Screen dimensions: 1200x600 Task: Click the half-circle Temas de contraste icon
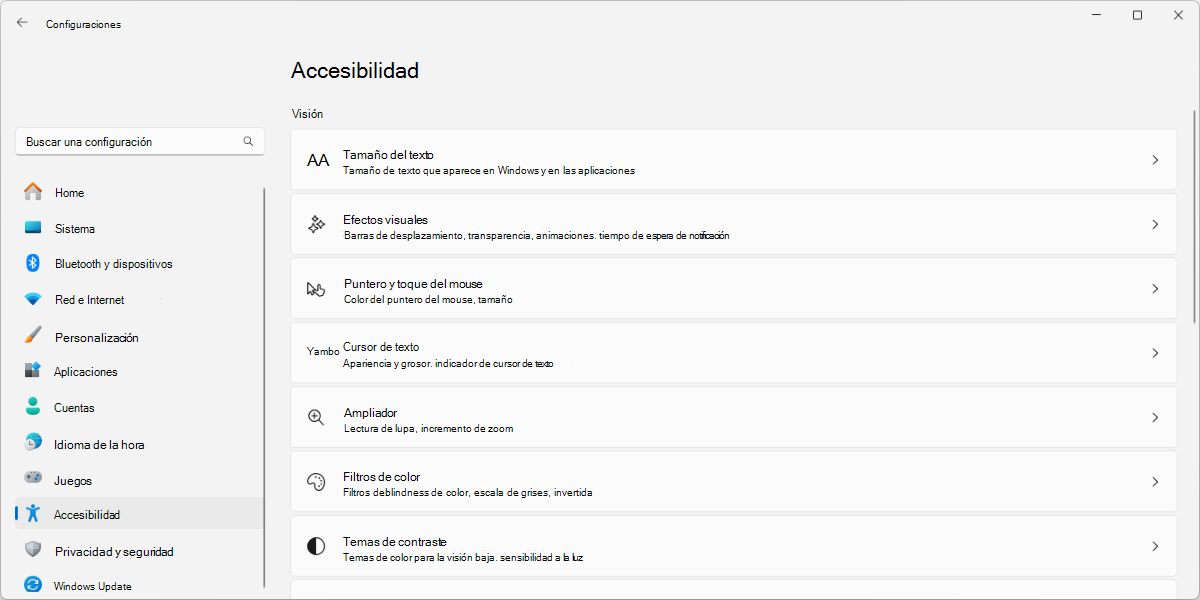(x=316, y=546)
